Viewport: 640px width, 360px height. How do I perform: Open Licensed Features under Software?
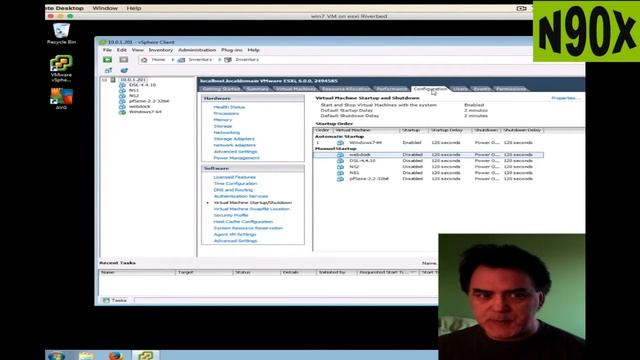point(235,177)
